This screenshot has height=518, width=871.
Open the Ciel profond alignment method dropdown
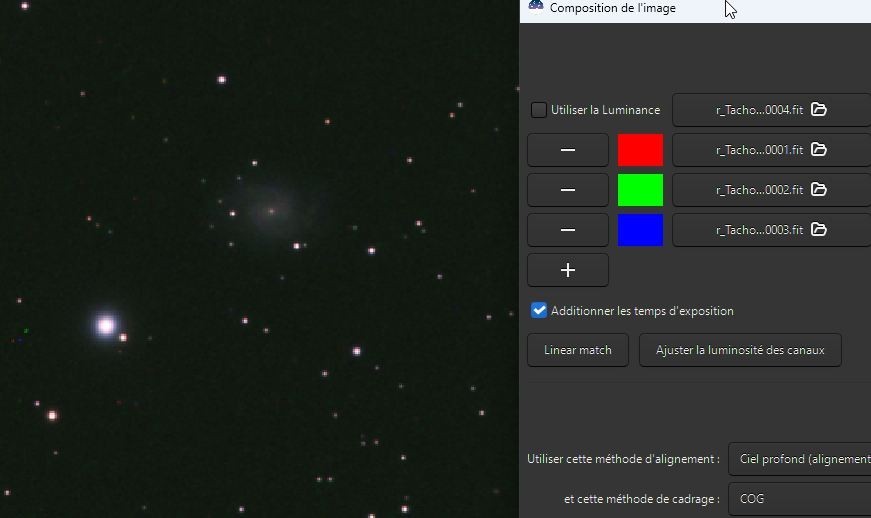click(799, 459)
